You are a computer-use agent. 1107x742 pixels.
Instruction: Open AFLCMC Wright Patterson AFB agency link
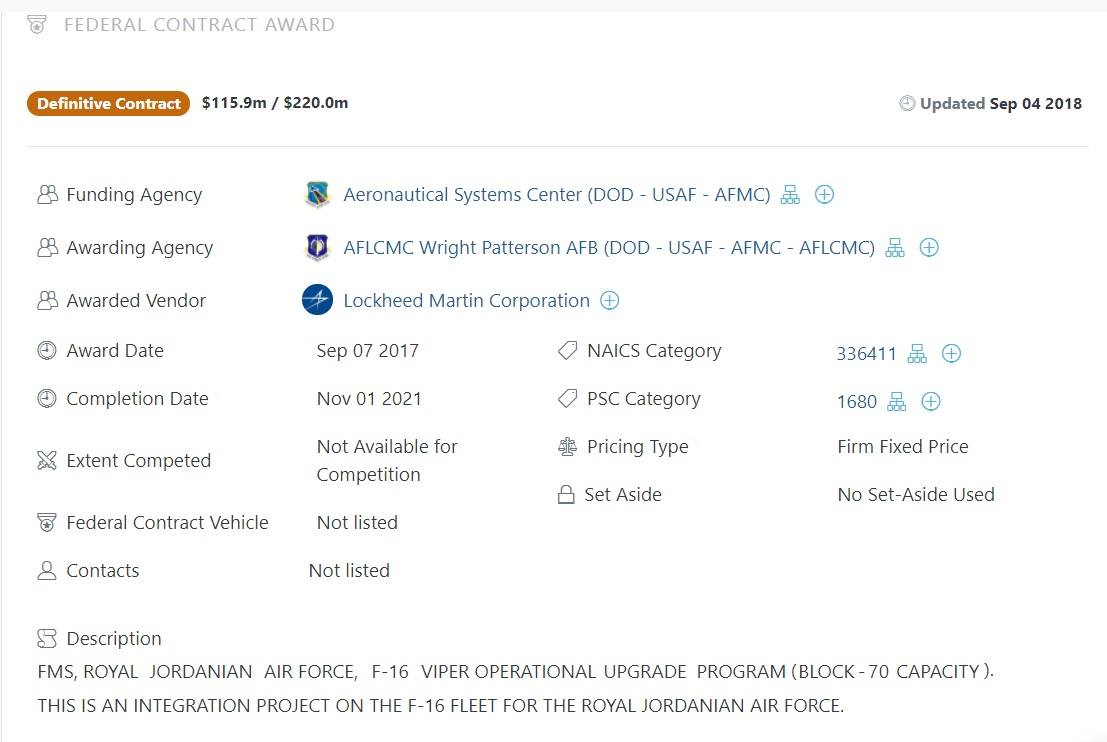click(609, 247)
